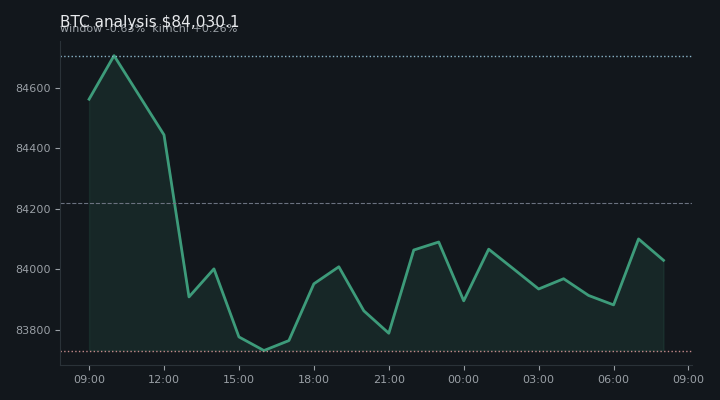Viewport: 720px width, 400px height.
Task: Click the "21:00" time axis label
Action: (389, 379)
